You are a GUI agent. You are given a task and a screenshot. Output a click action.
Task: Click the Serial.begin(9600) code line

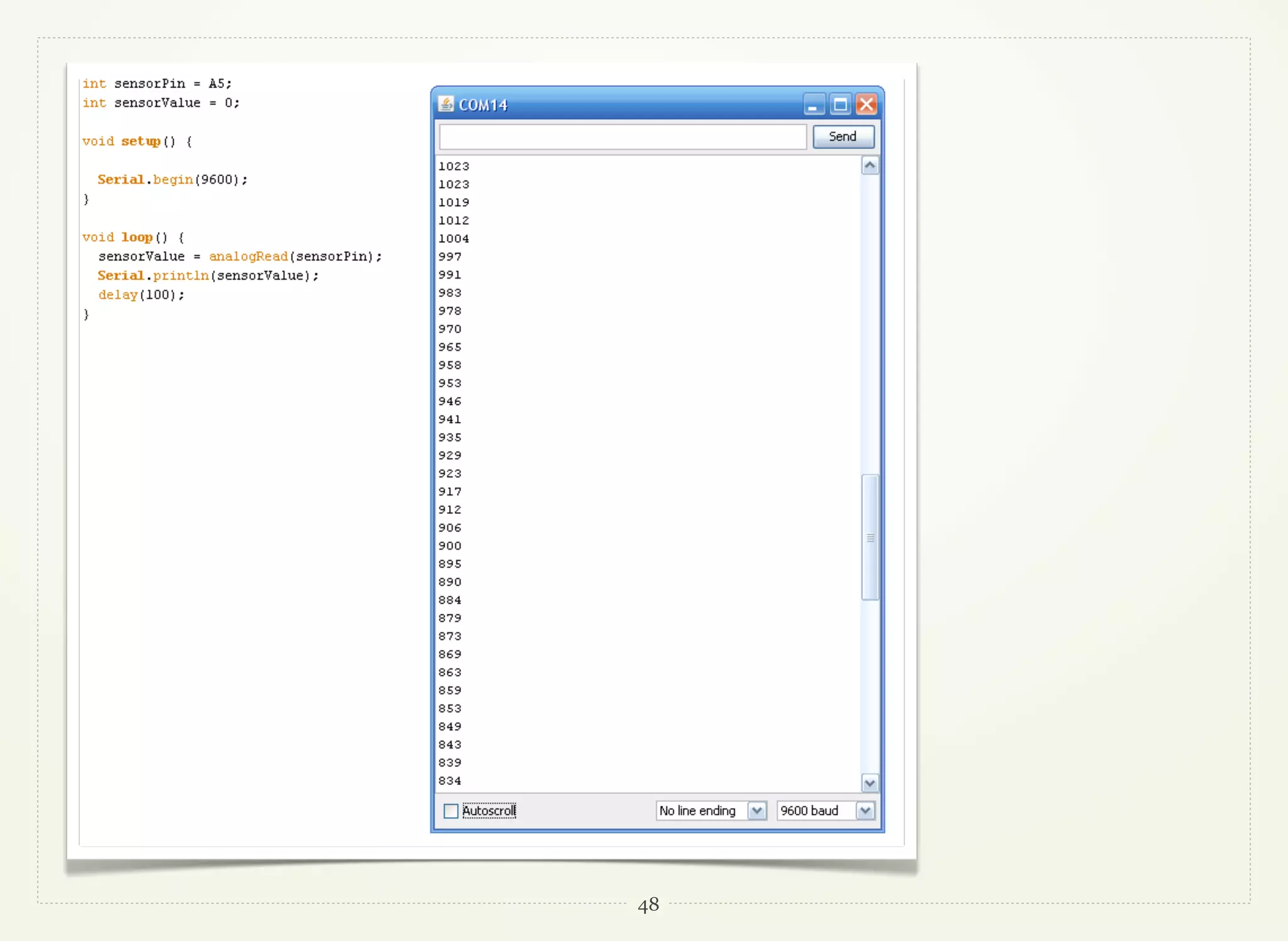(172, 180)
